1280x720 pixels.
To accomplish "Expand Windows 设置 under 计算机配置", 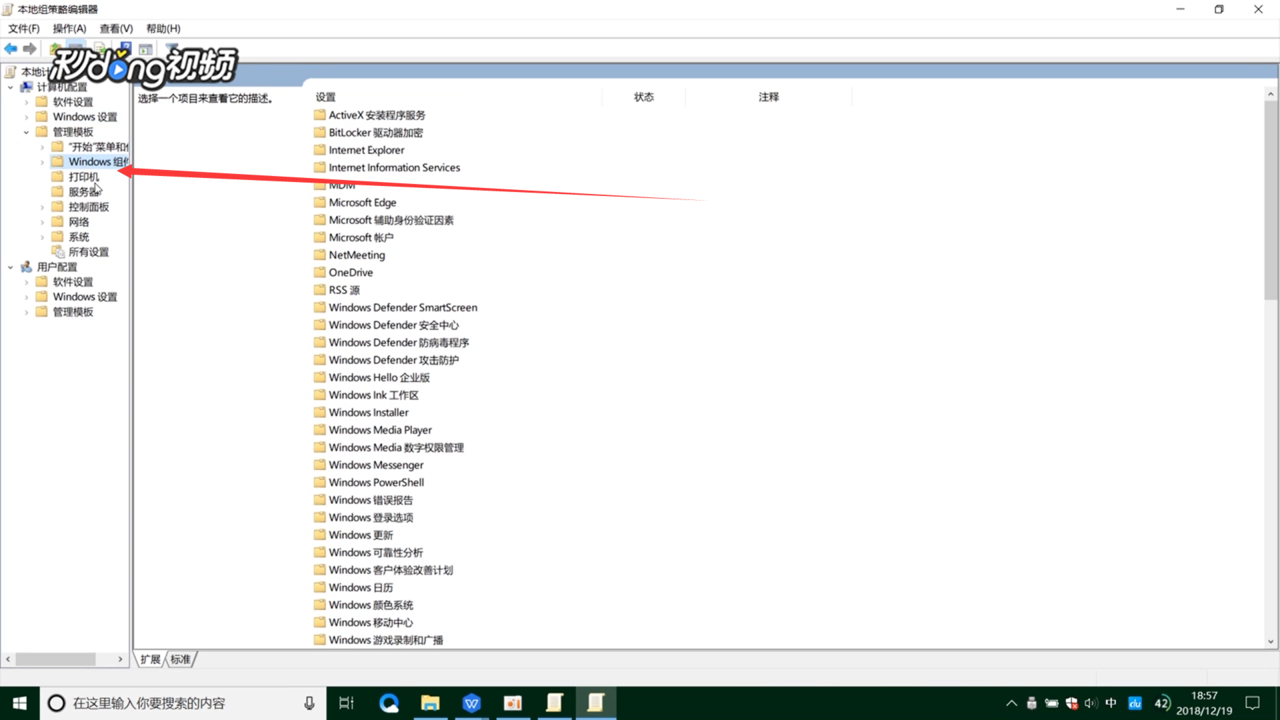I will pos(27,117).
